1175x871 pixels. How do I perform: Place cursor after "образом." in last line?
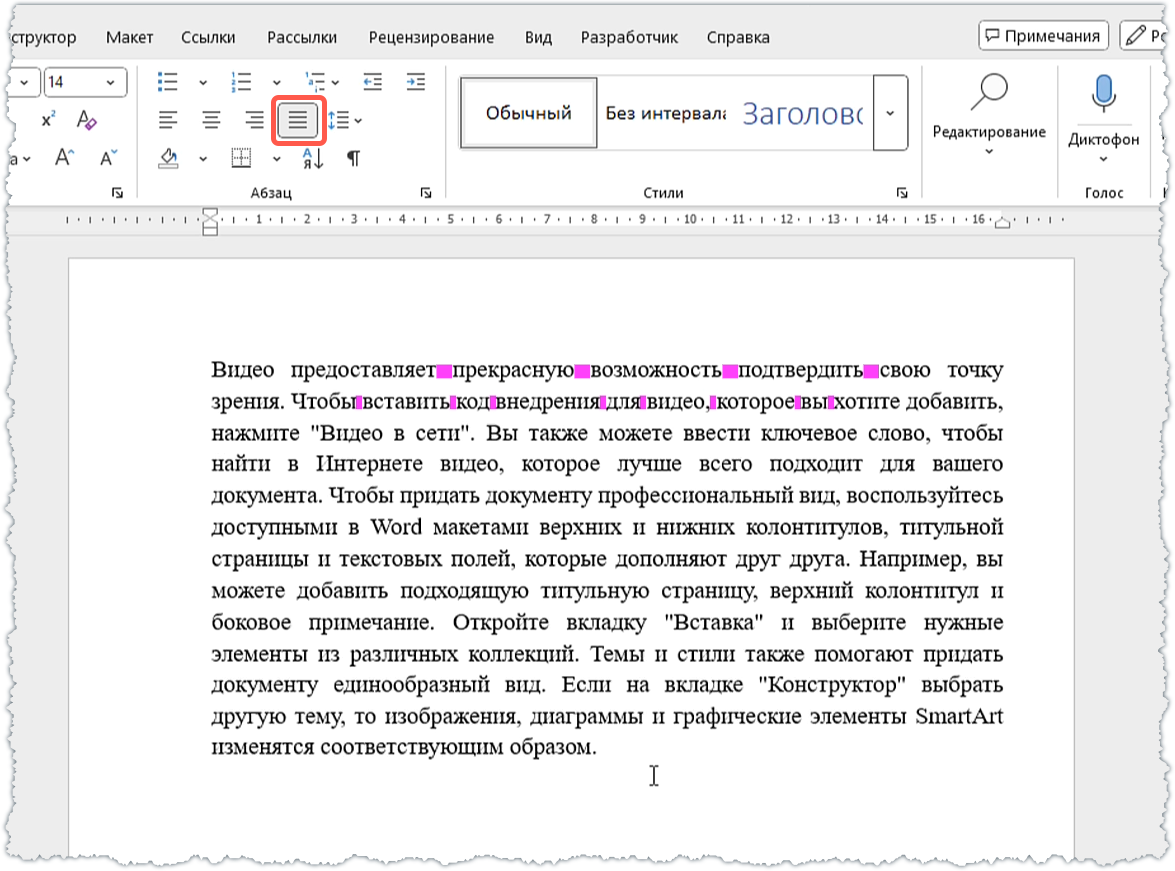point(597,747)
